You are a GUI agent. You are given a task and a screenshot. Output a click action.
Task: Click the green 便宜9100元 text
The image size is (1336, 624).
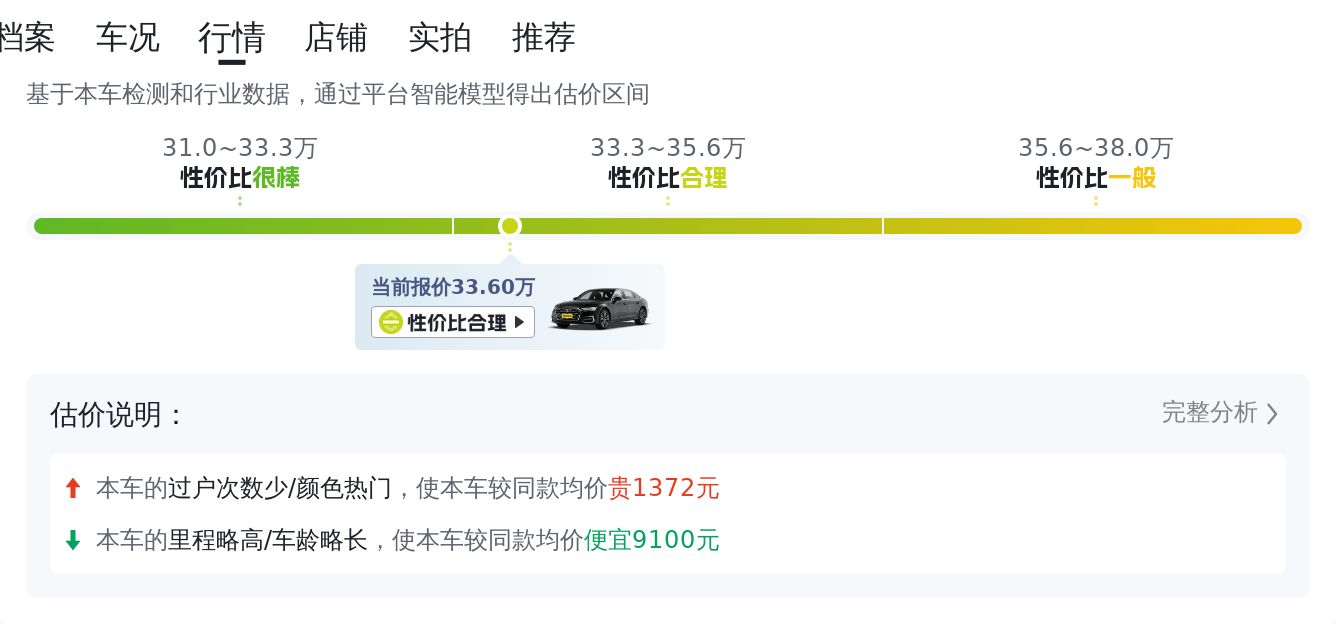pyautogui.click(x=651, y=541)
